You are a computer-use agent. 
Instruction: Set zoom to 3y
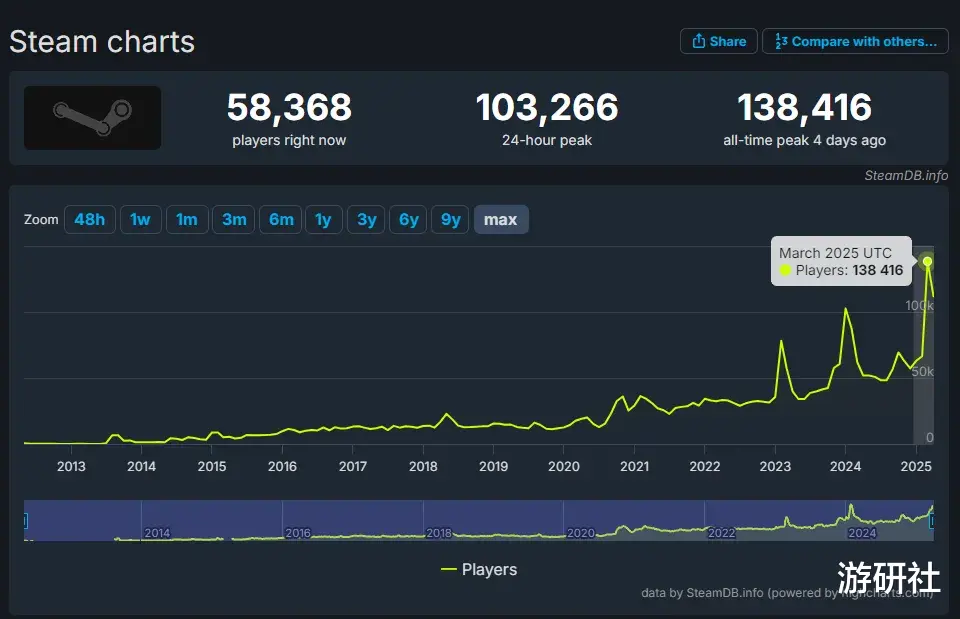(x=366, y=219)
